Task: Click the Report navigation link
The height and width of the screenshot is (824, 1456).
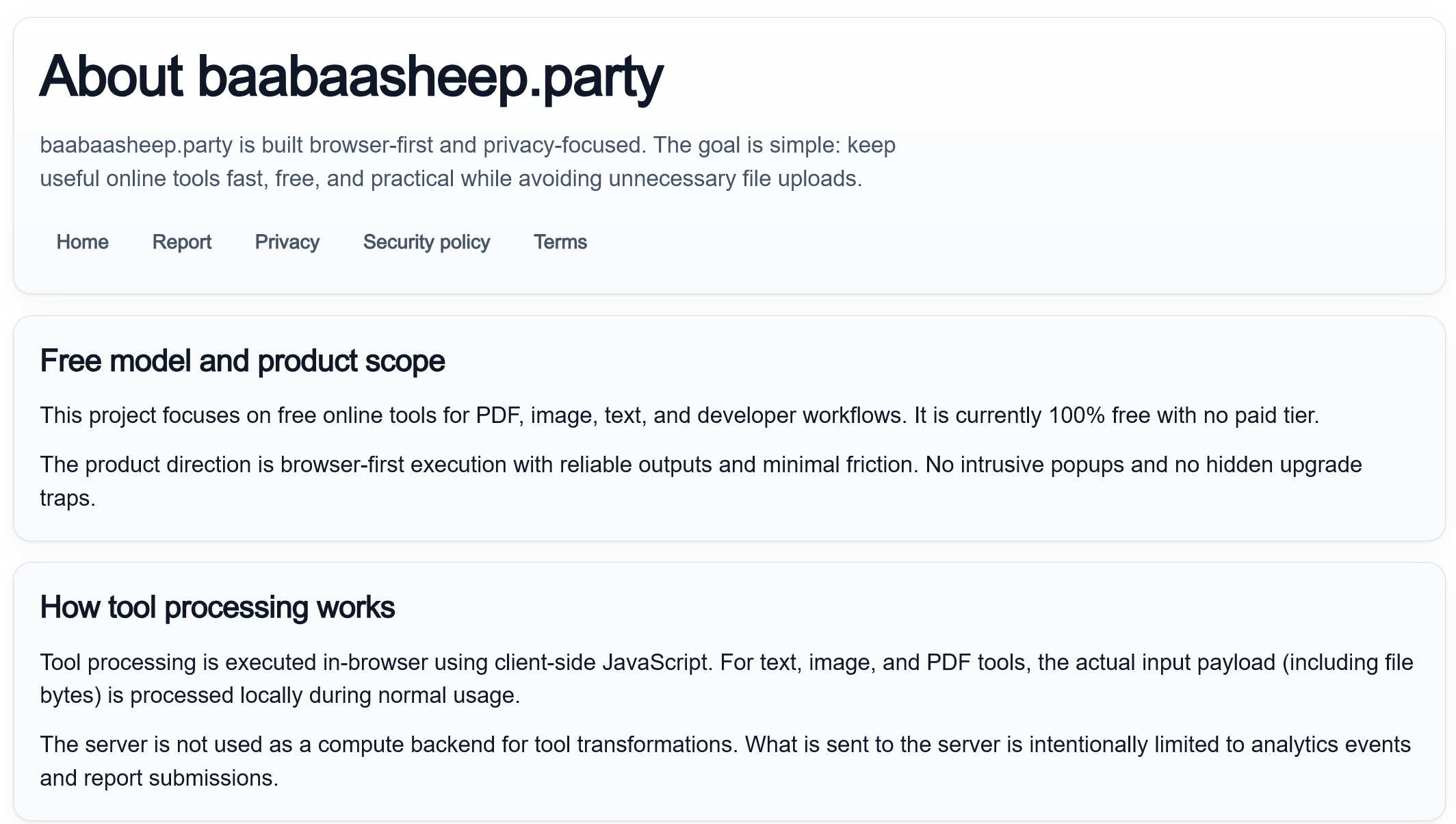Action: coord(181,242)
